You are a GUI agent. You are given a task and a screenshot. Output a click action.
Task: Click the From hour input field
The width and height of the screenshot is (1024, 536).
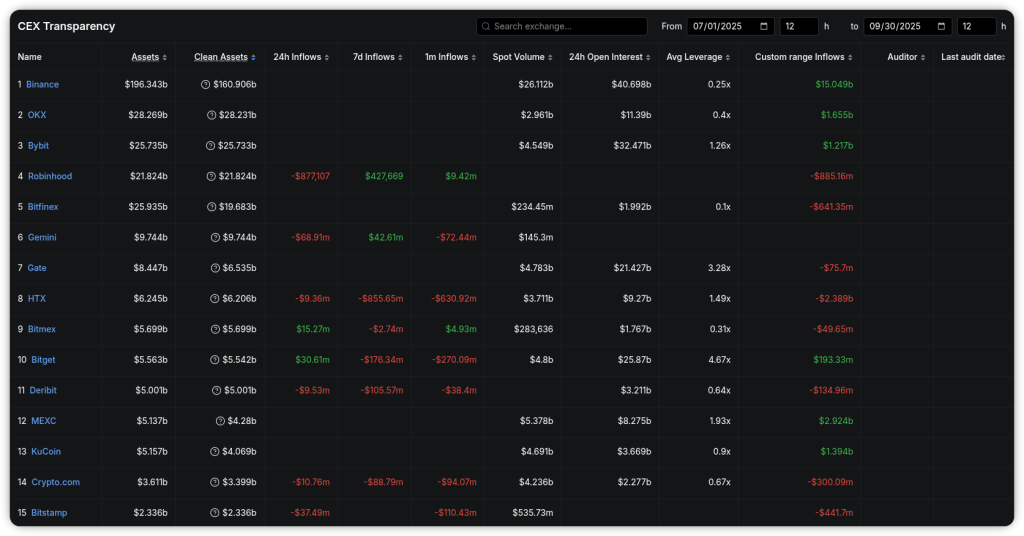(x=799, y=26)
